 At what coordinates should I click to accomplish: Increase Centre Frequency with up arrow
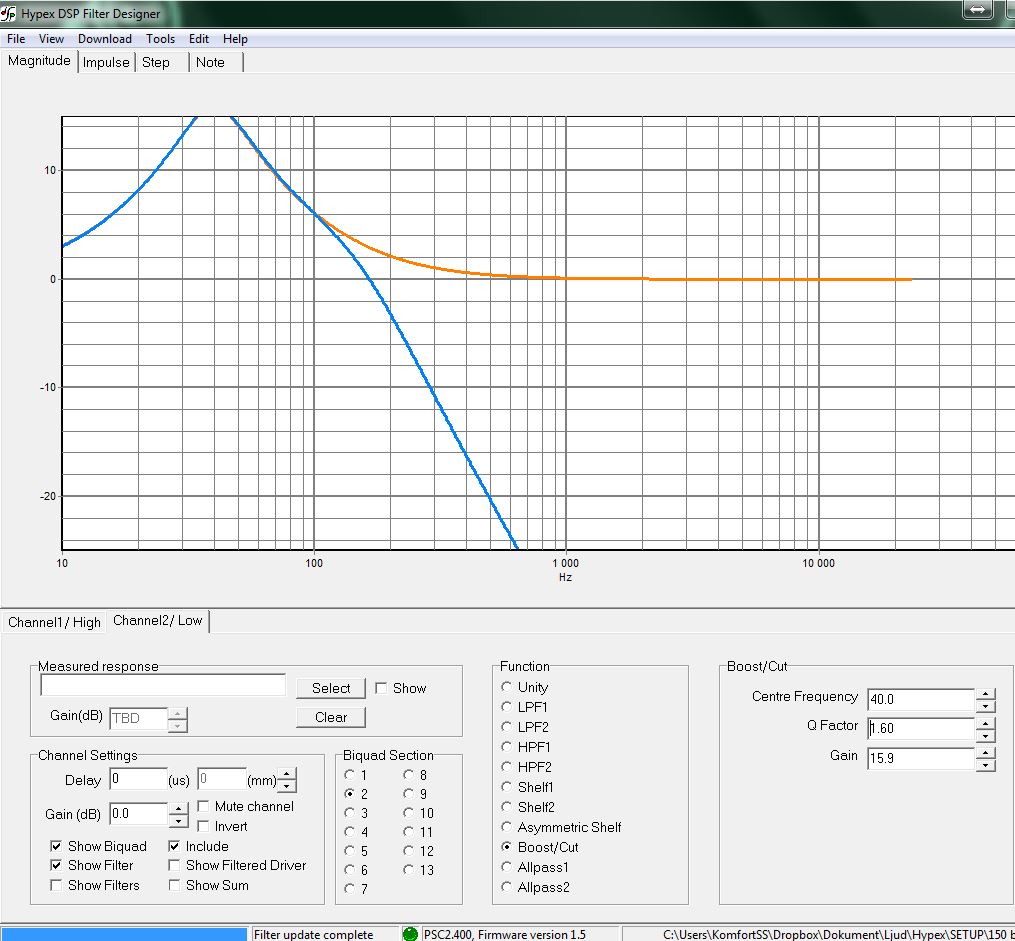click(985, 693)
